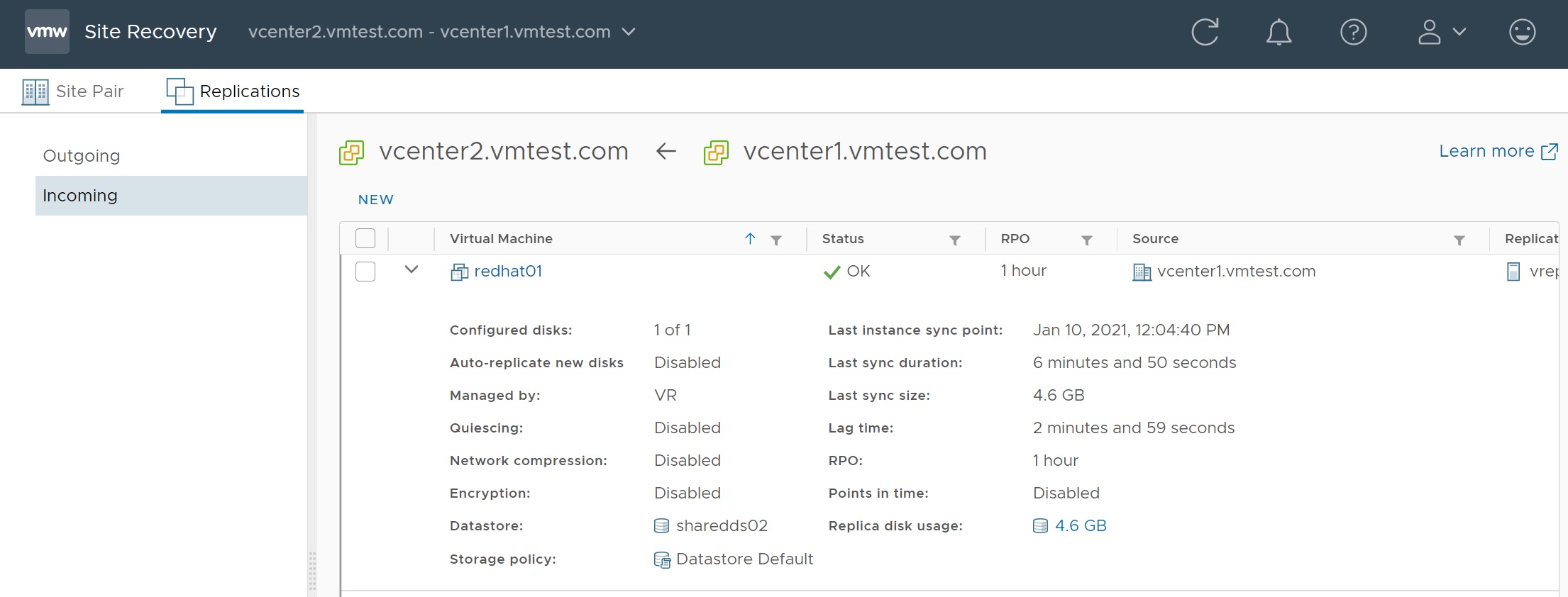1568x597 pixels.
Task: Click the smiley feedback icon
Action: pos(1522,32)
